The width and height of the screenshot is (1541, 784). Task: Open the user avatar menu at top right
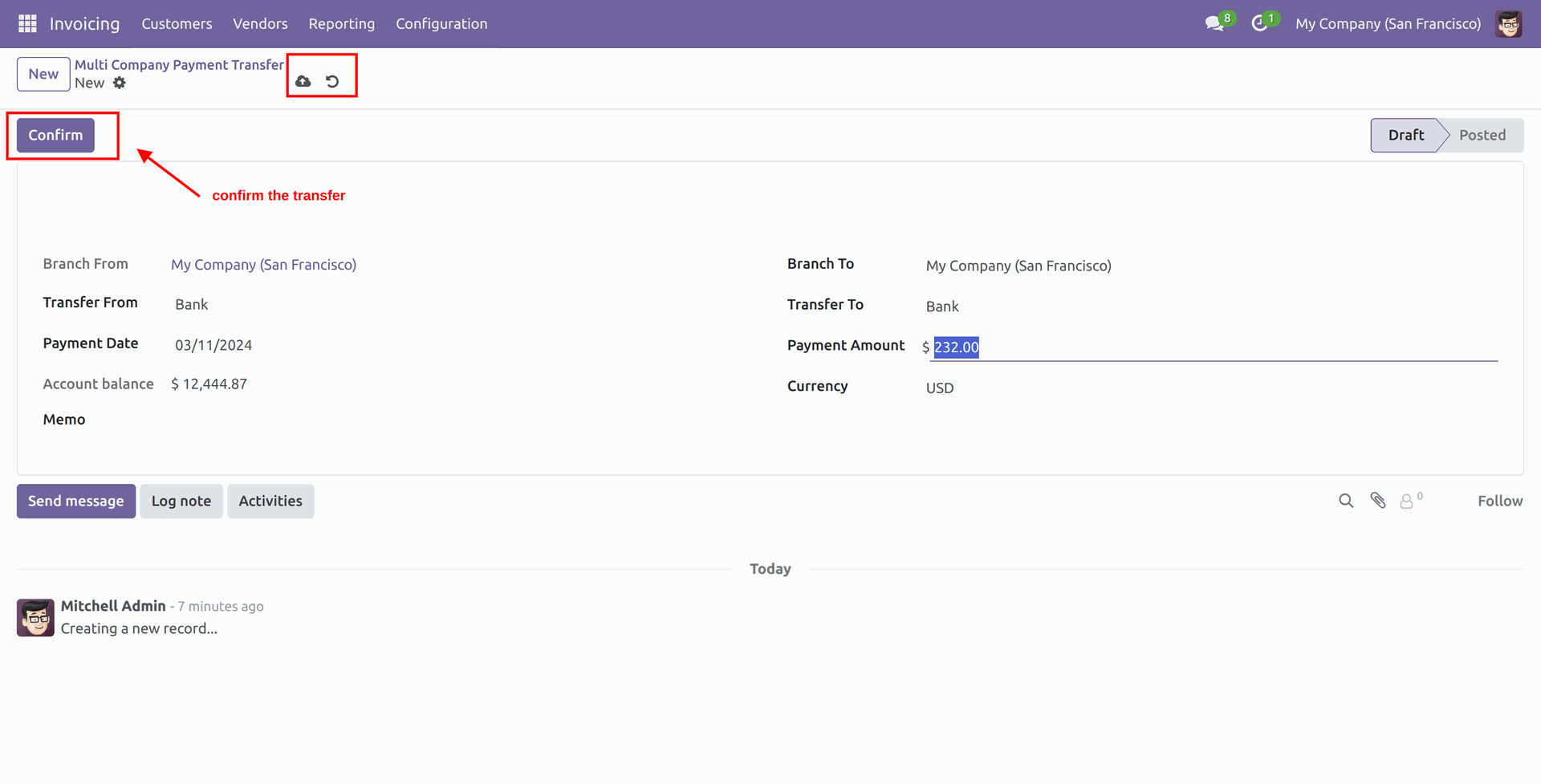point(1509,24)
